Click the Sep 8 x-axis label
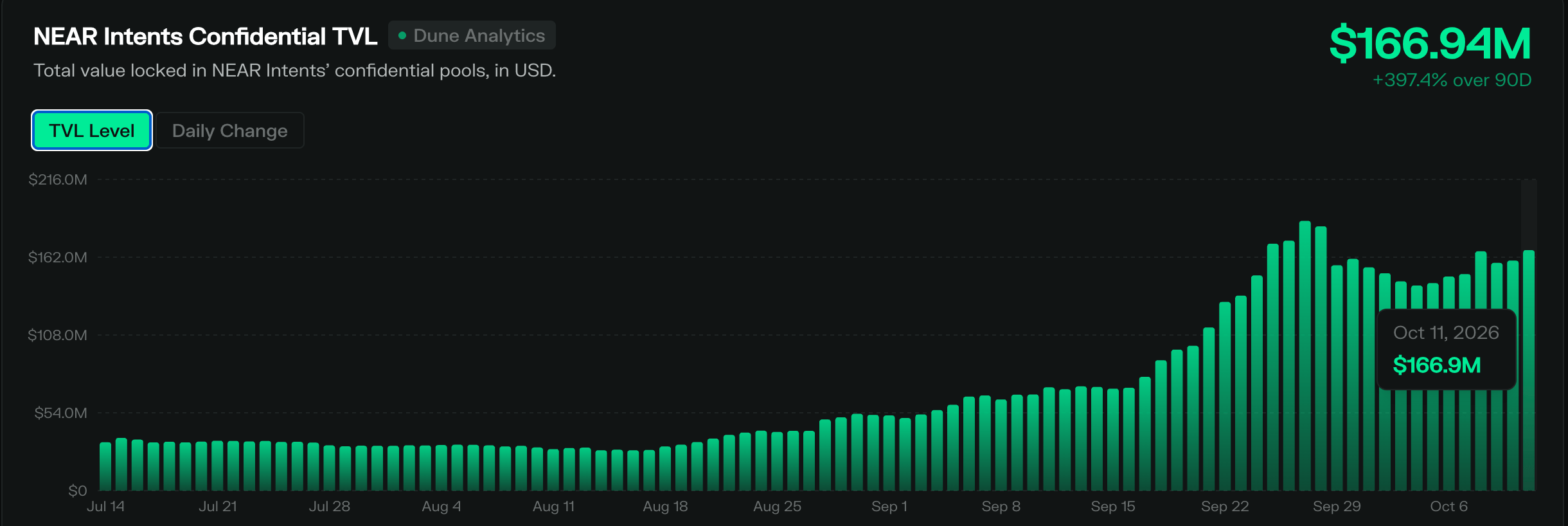Viewport: 1568px width, 526px height. coord(1001,507)
